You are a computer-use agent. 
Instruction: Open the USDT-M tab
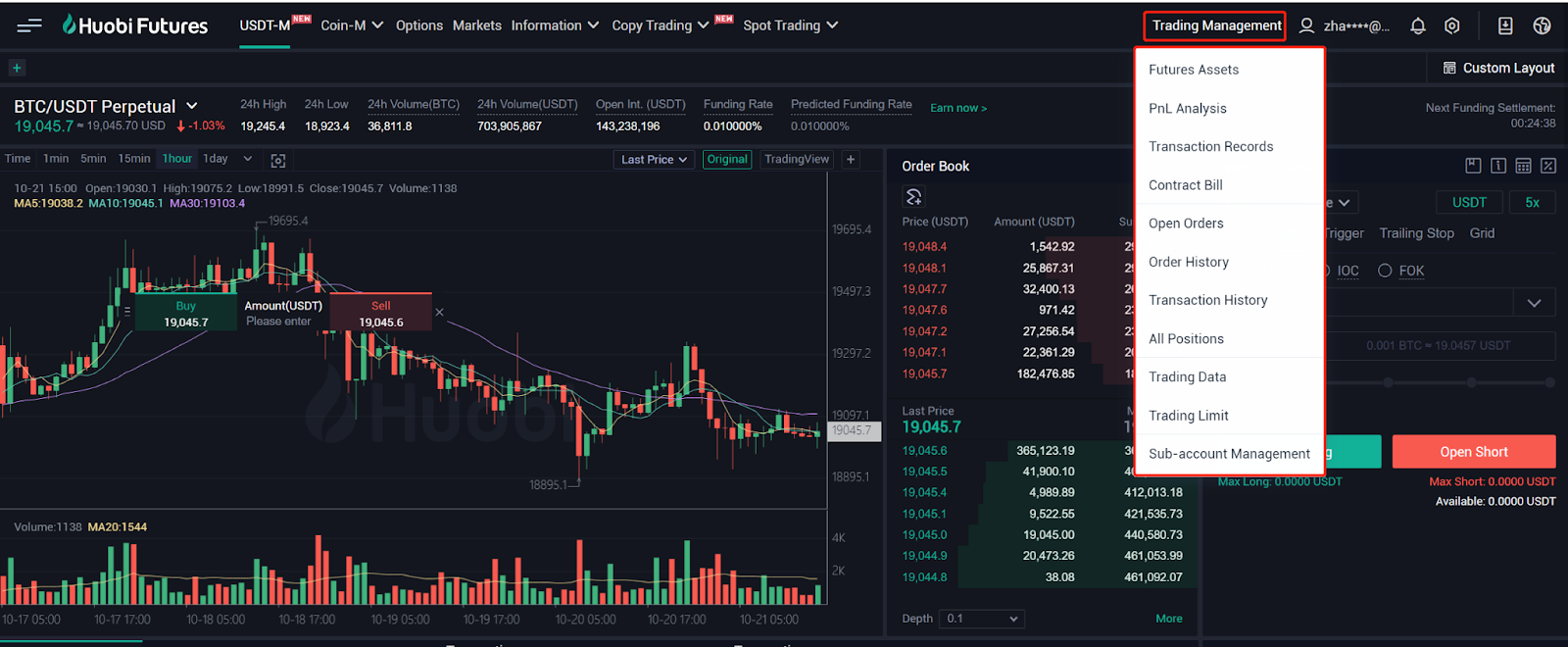(265, 25)
